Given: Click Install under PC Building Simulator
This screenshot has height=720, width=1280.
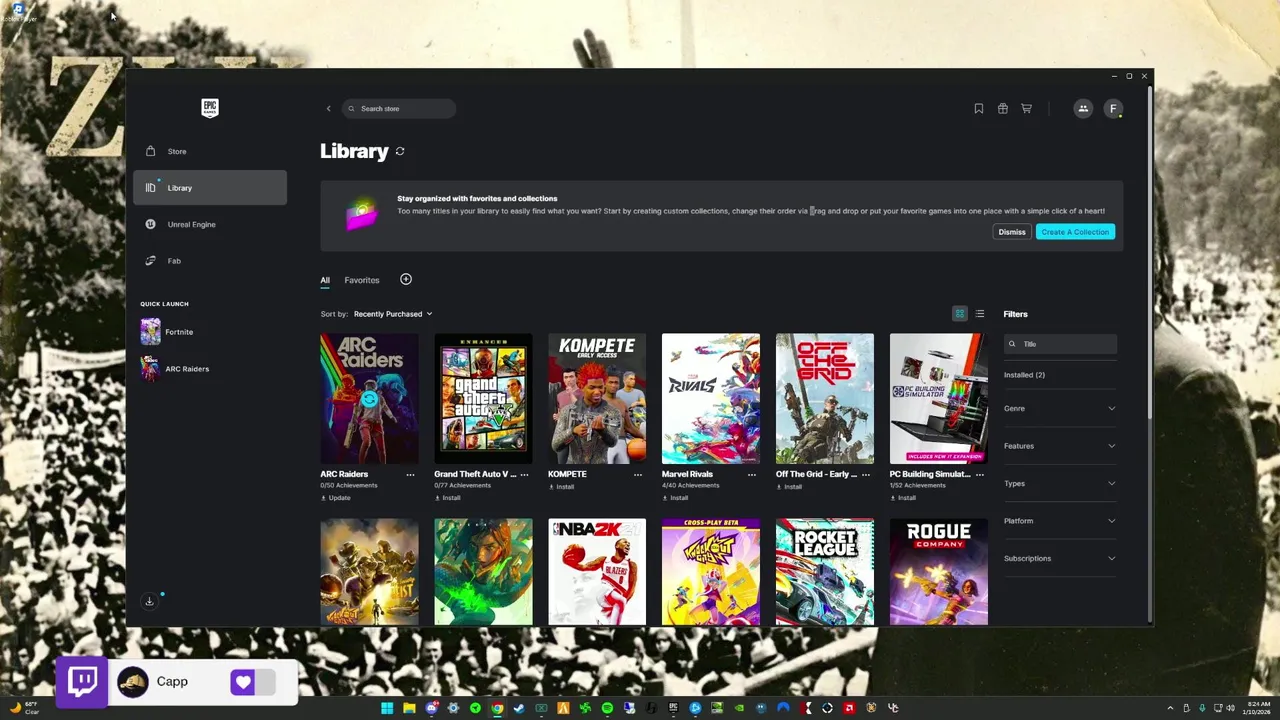Looking at the screenshot, I should coord(904,498).
